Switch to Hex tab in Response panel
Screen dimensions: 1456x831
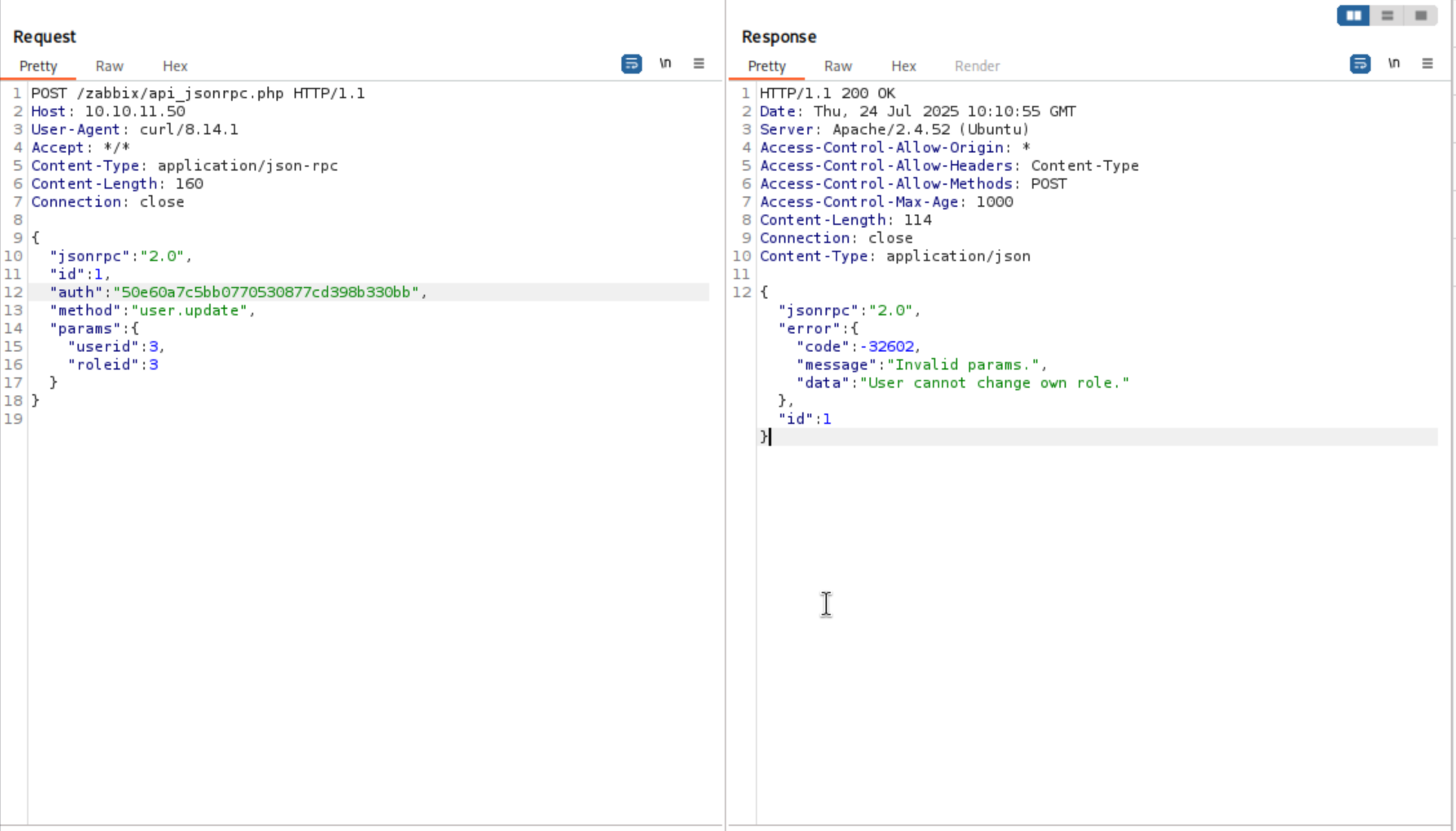[904, 66]
